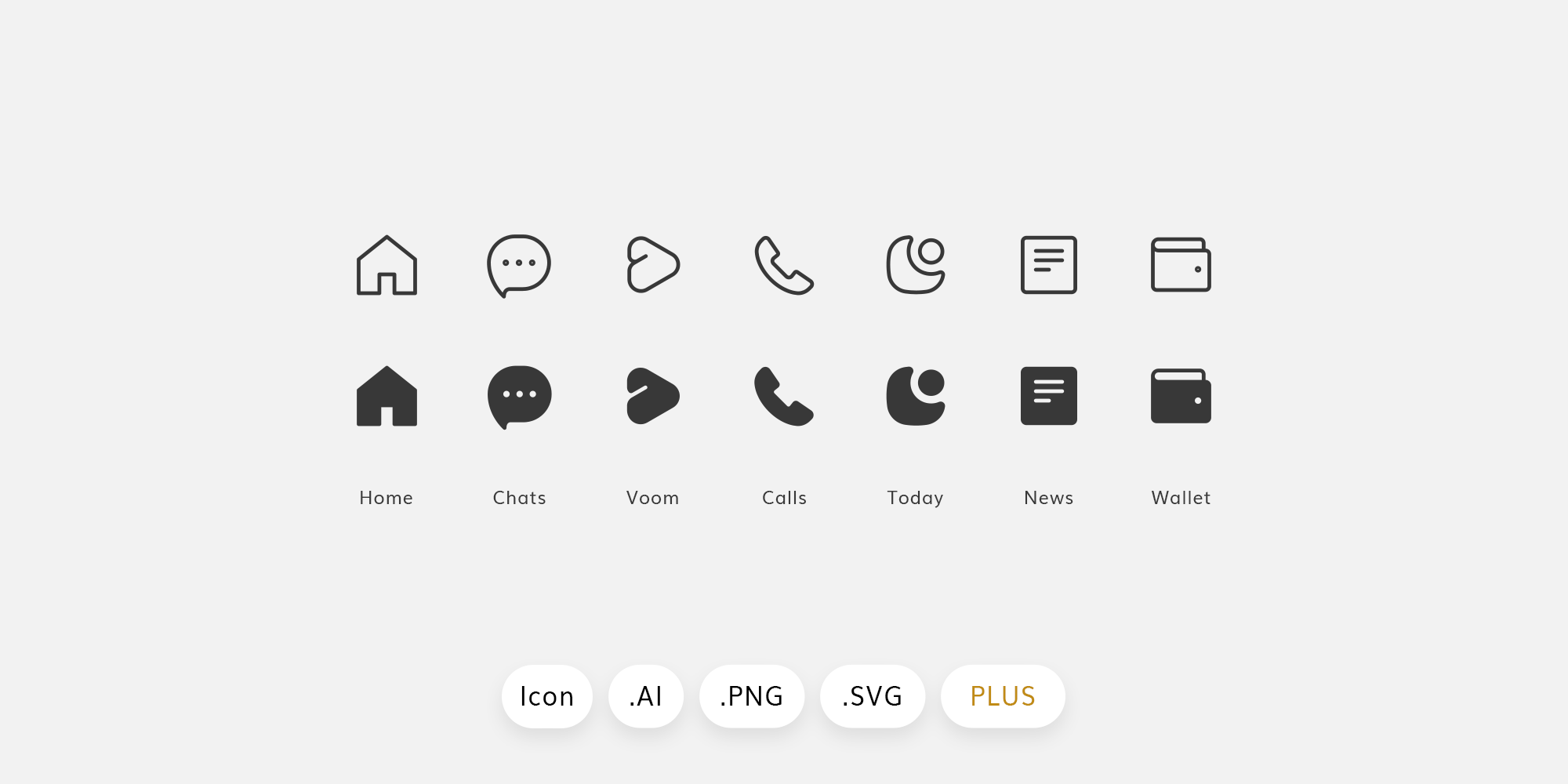1568x784 pixels.
Task: Select the filled Chats icon
Action: click(x=520, y=396)
